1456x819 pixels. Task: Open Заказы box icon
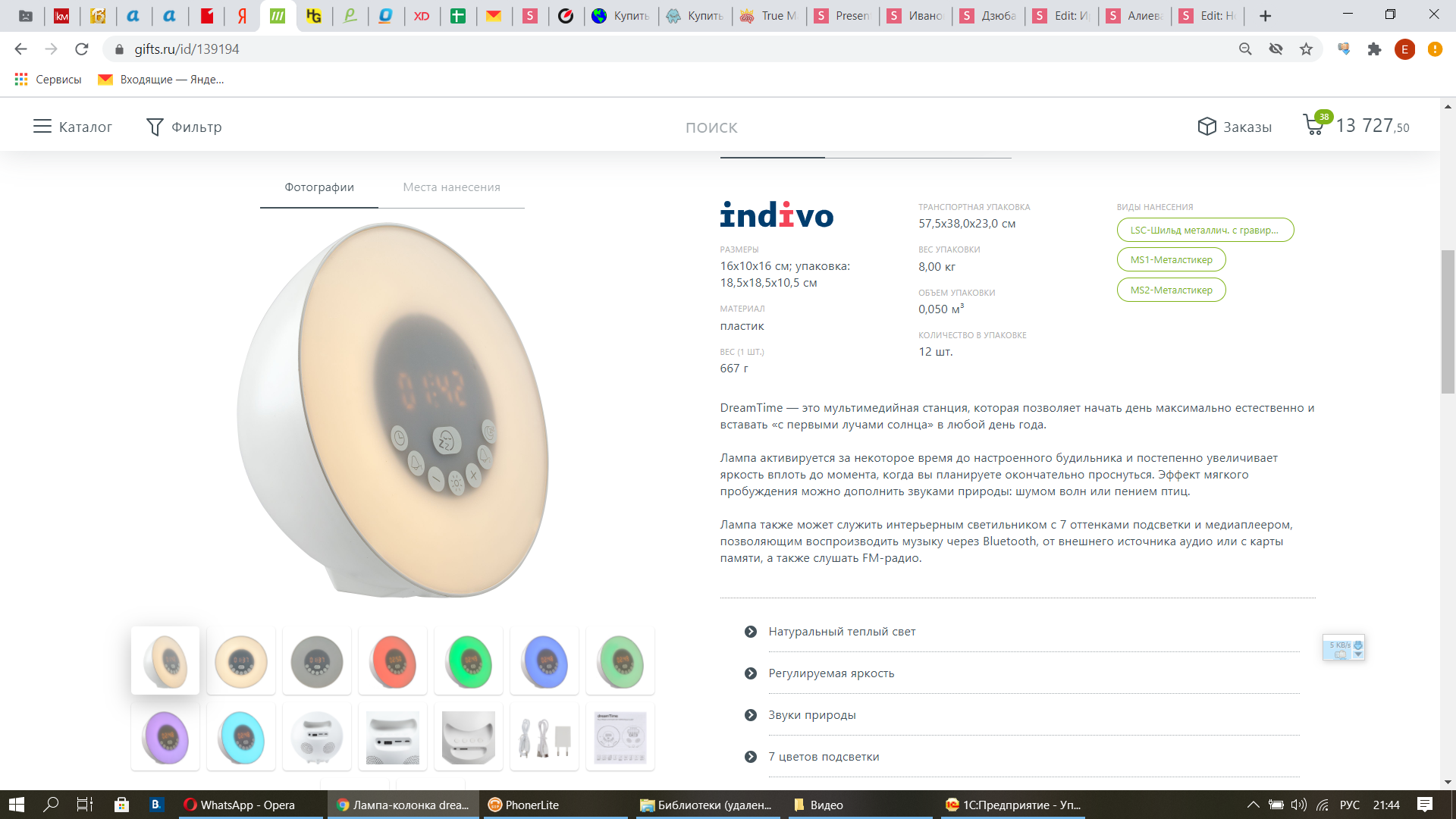[1207, 127]
